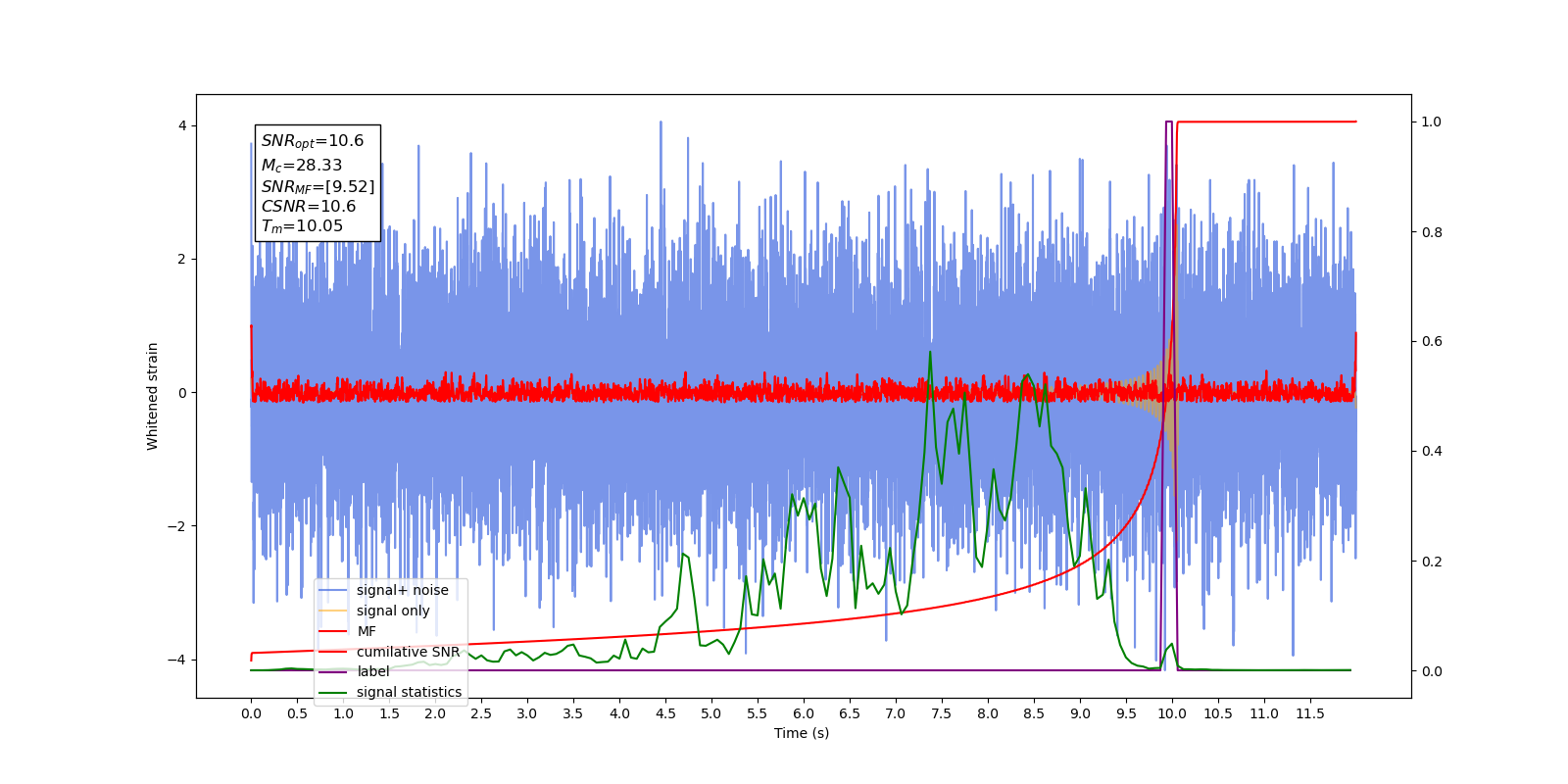Viewport: 1568px width, 784px height.
Task: Click right y-axis tick label 0.2
Action: coord(1432,562)
